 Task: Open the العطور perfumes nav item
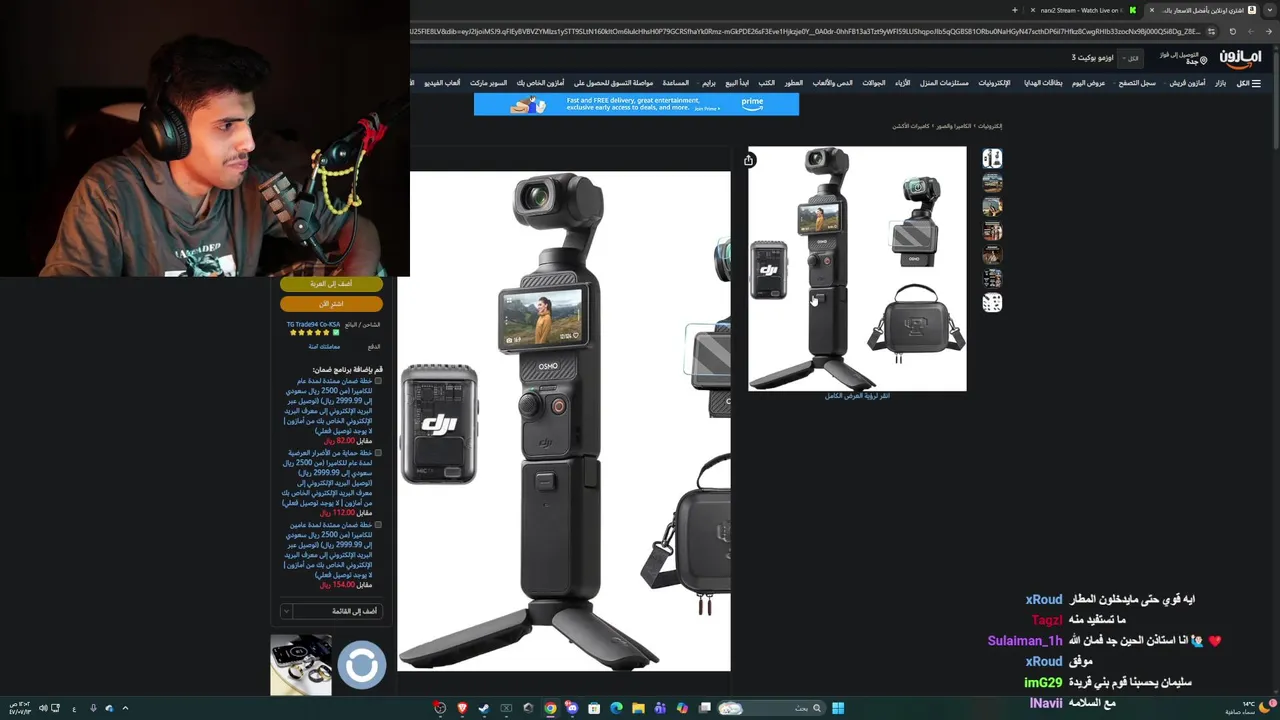[793, 83]
